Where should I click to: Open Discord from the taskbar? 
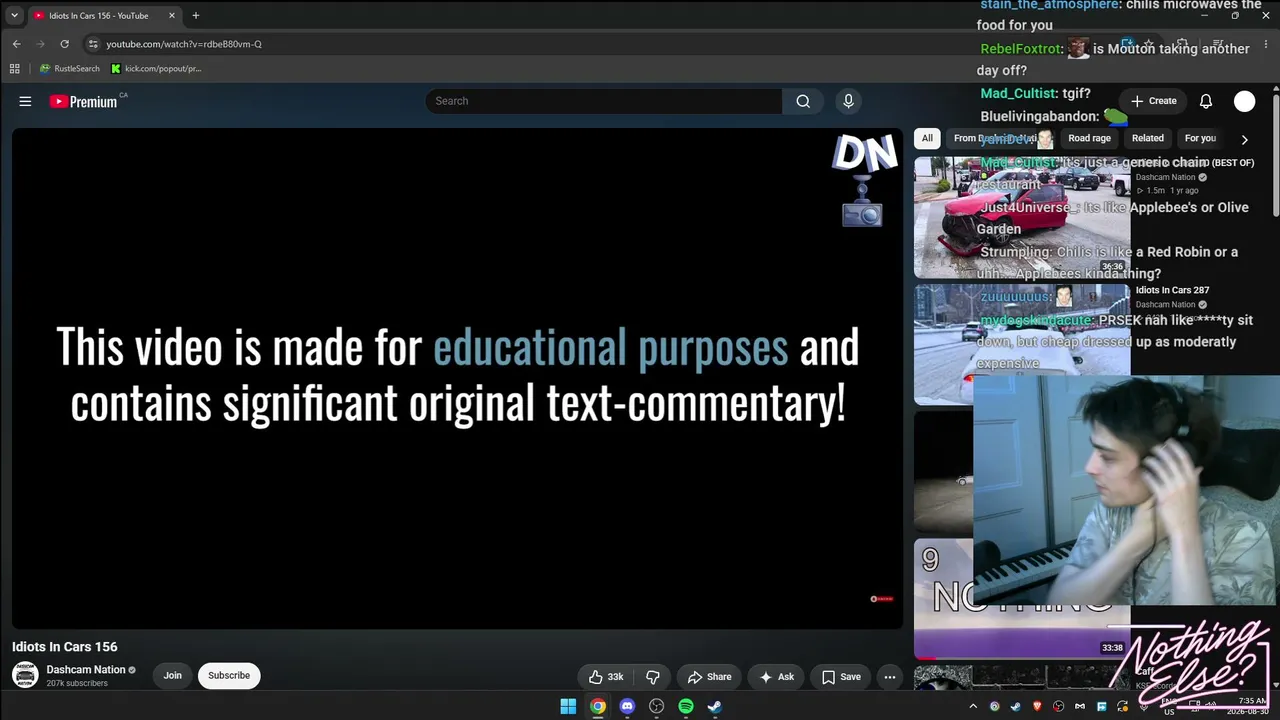click(627, 706)
